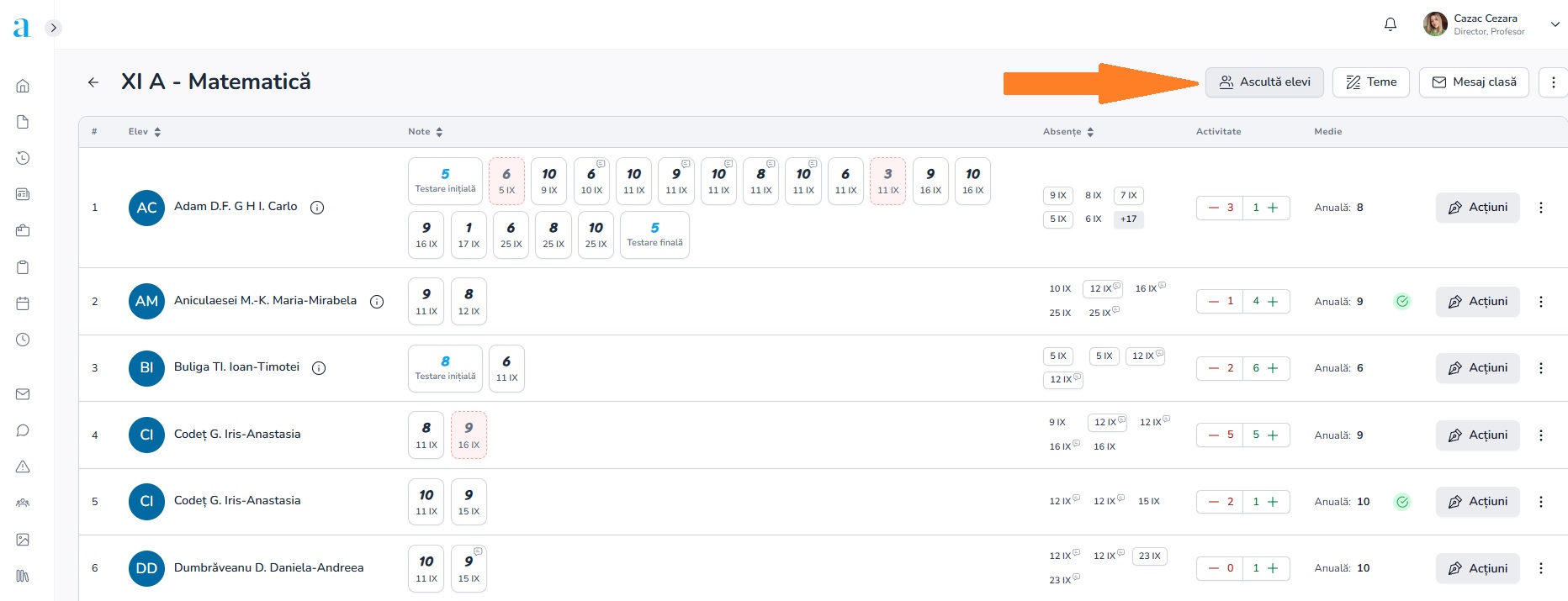Open the chat bubble icon in sidebar
This screenshot has width=1568, height=601.
[x=23, y=430]
